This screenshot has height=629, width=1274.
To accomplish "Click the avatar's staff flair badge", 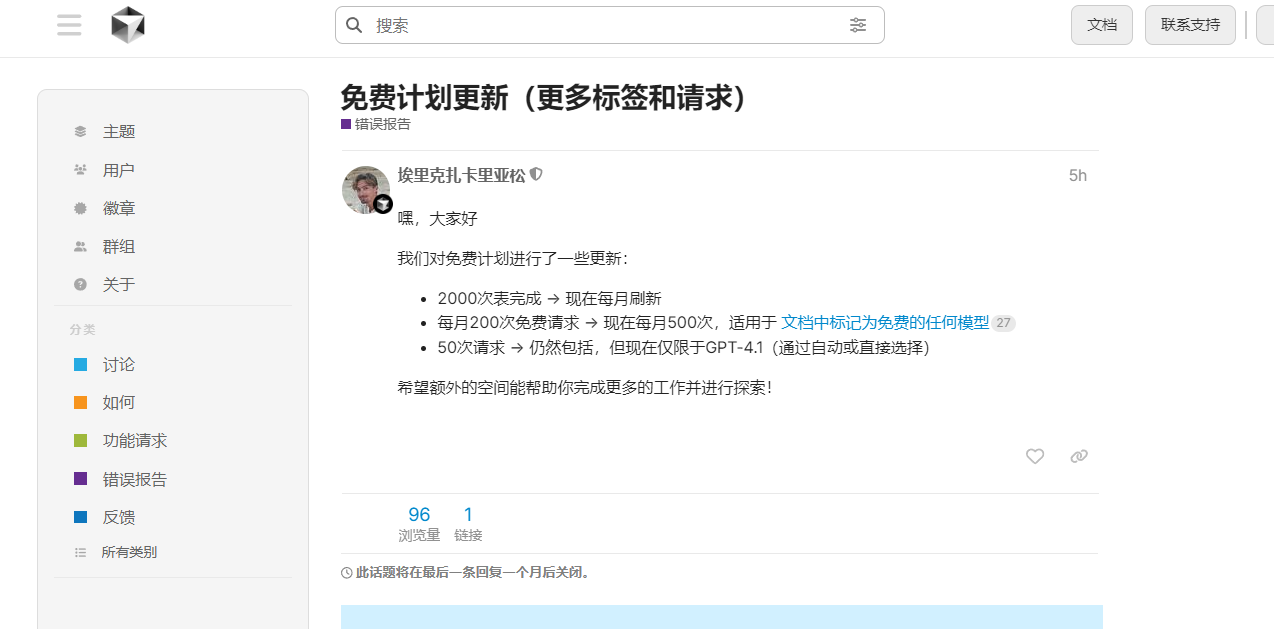I will tap(383, 204).
